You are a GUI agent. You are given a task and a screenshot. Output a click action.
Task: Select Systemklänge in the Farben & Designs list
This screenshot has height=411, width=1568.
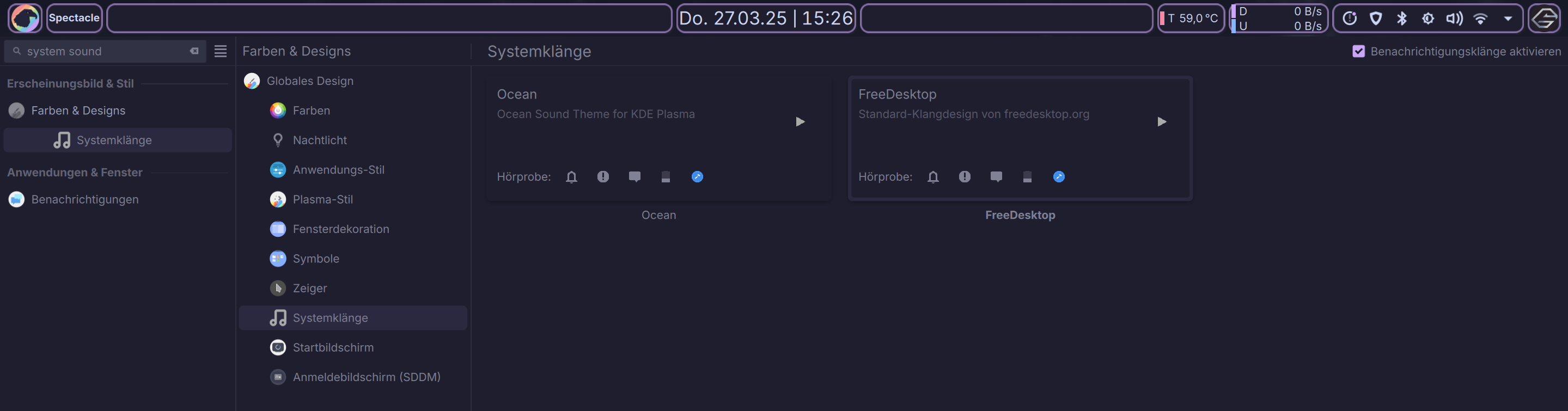(353, 318)
